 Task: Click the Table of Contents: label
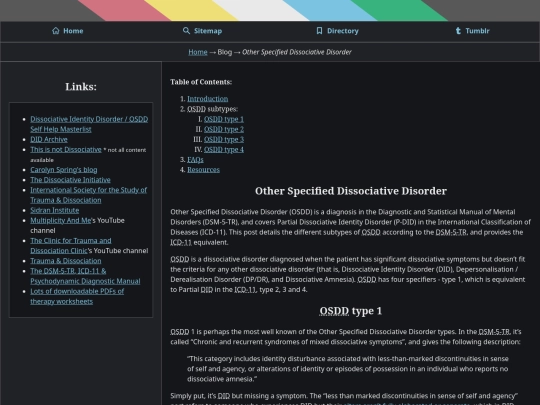(201, 82)
